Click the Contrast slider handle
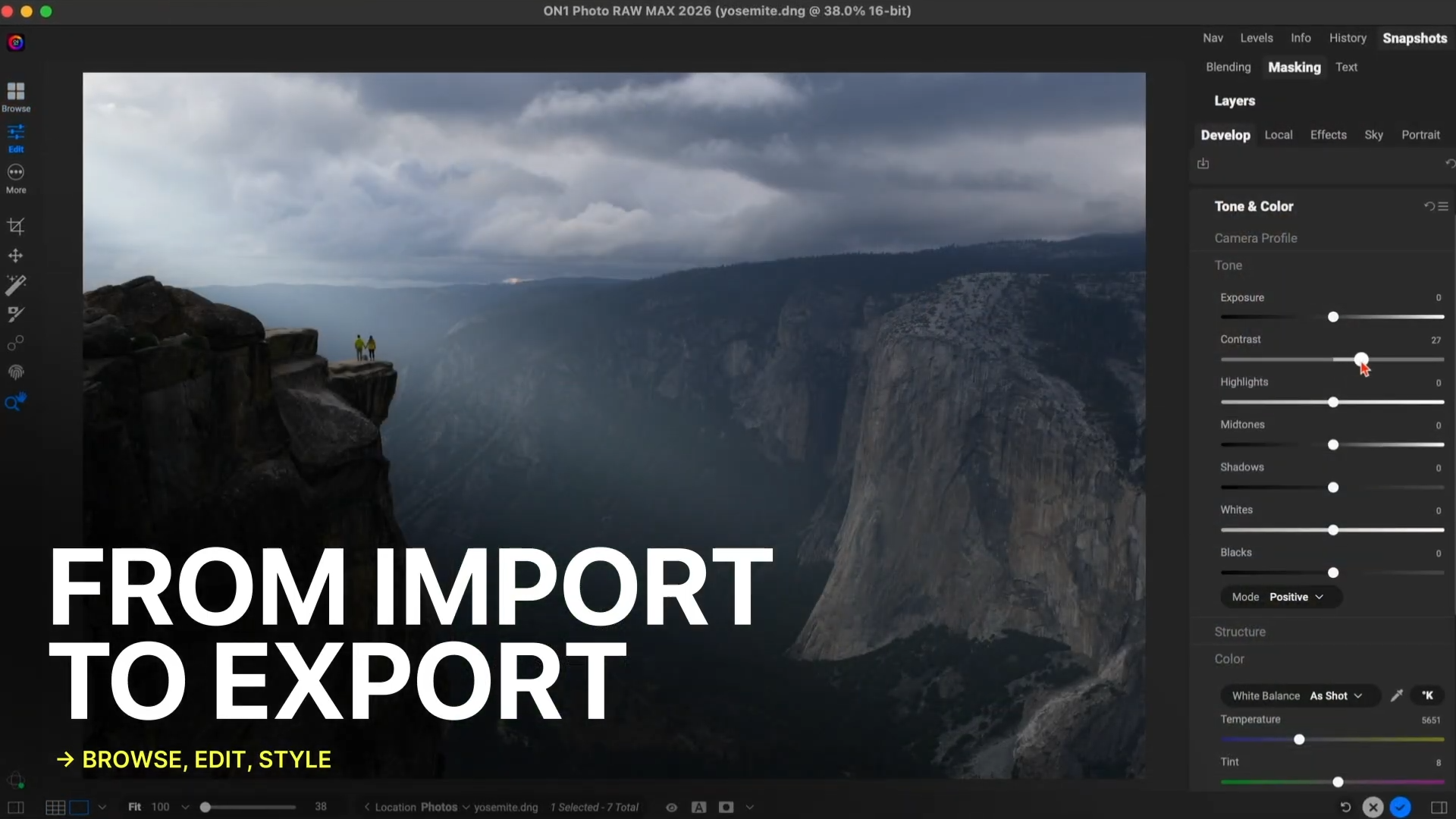This screenshot has width=1456, height=819. click(x=1361, y=359)
